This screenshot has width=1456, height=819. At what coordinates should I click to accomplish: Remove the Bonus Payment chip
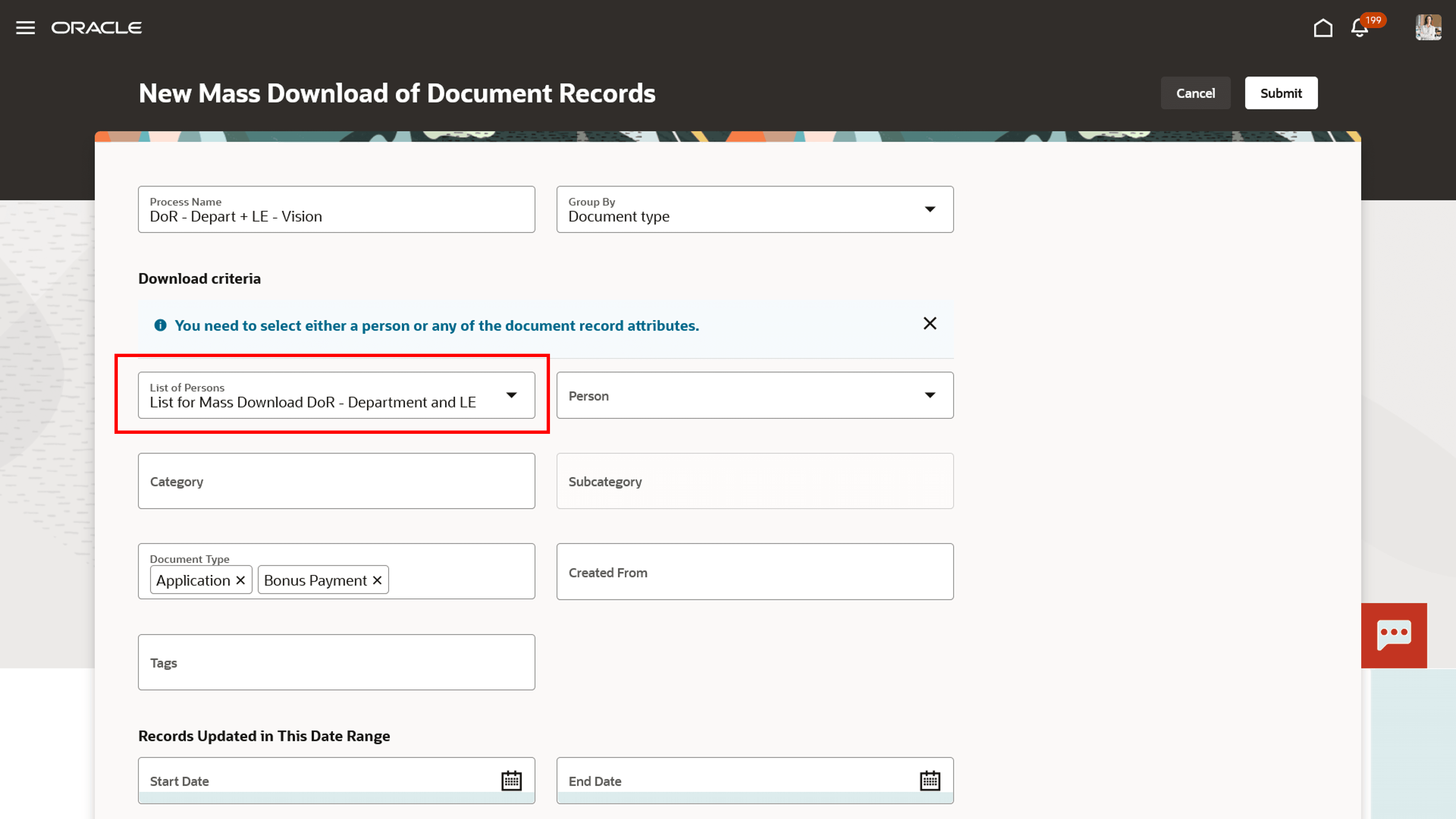378,580
